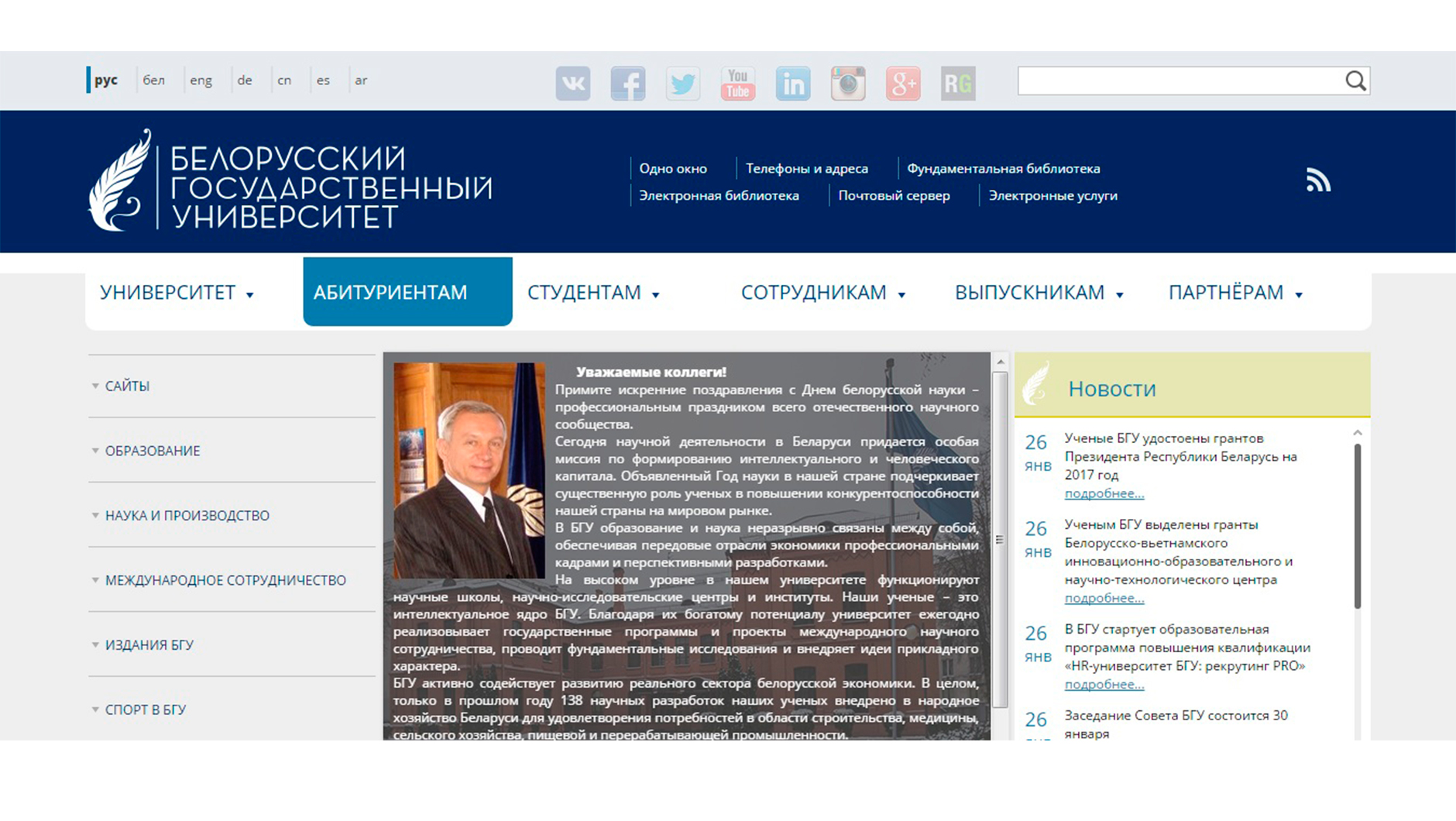Click the news list scrollbar thumb
The height and width of the screenshot is (821, 1456).
coord(1358,527)
